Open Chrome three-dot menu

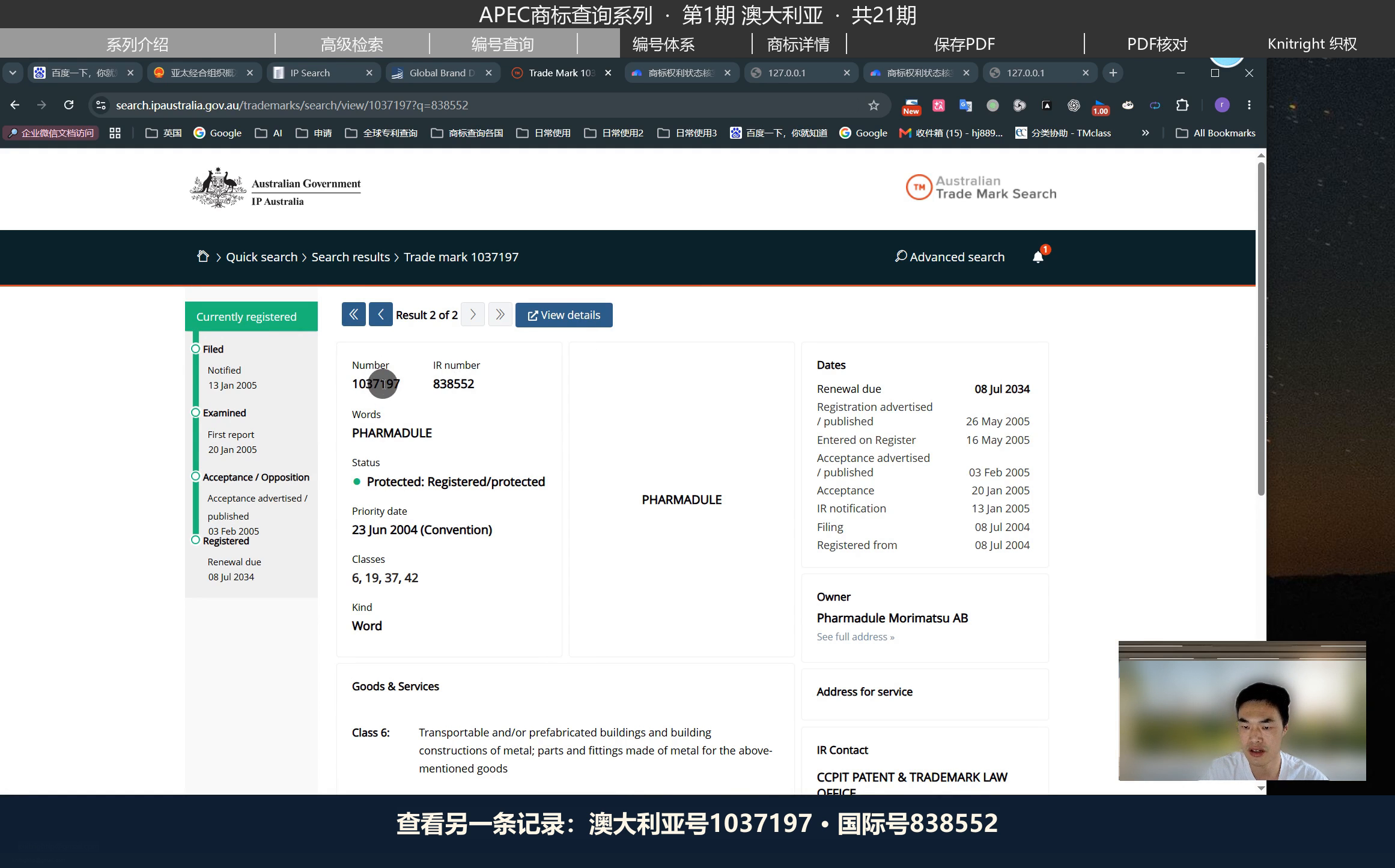(x=1249, y=105)
